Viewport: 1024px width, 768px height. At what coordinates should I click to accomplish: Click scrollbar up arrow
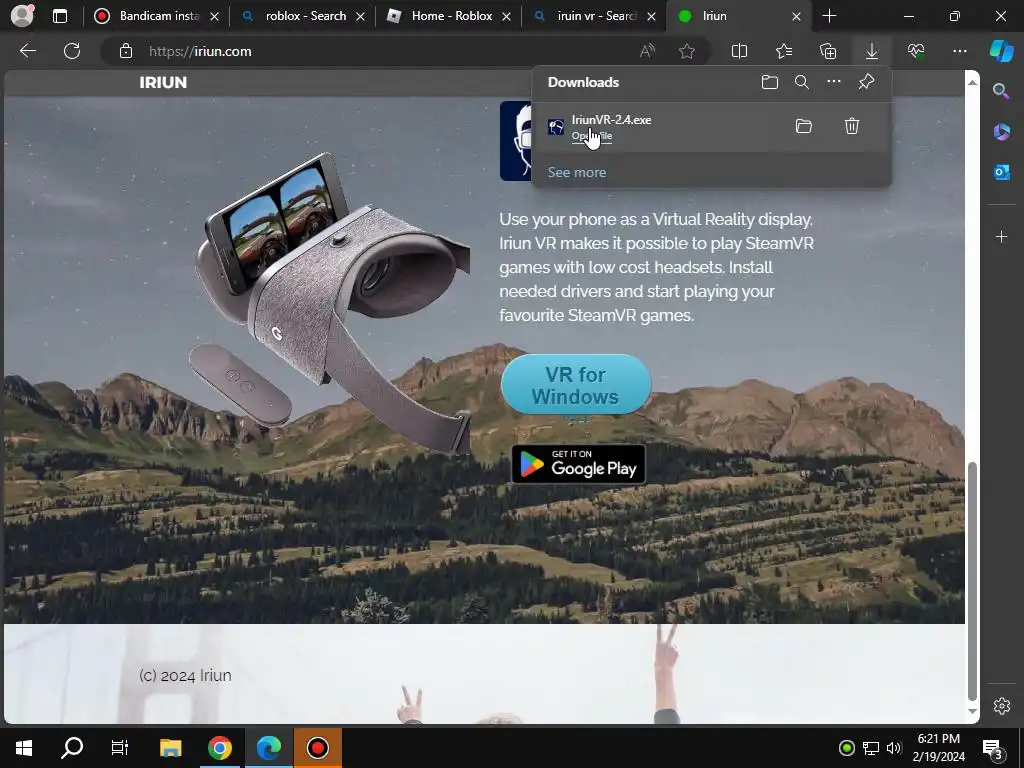pyautogui.click(x=972, y=82)
